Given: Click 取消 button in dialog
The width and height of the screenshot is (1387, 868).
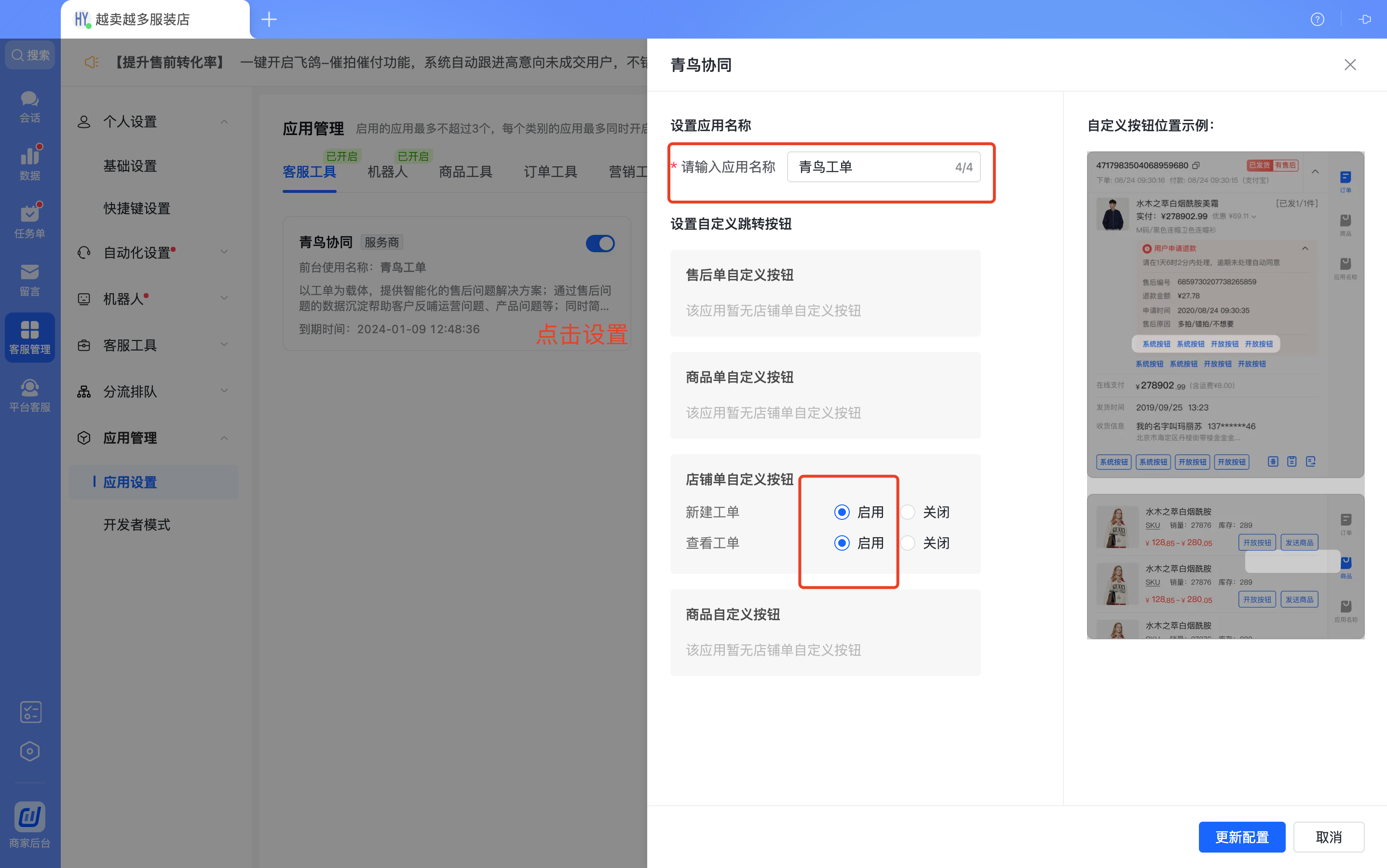Looking at the screenshot, I should click(1329, 837).
